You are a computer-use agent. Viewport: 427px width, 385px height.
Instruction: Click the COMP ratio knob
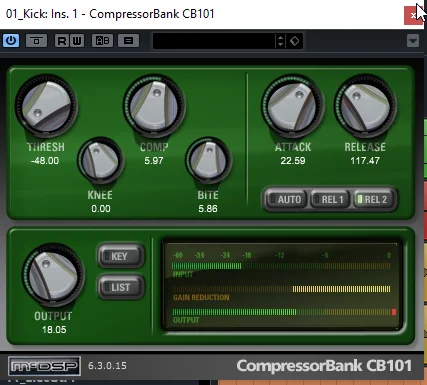click(x=154, y=105)
